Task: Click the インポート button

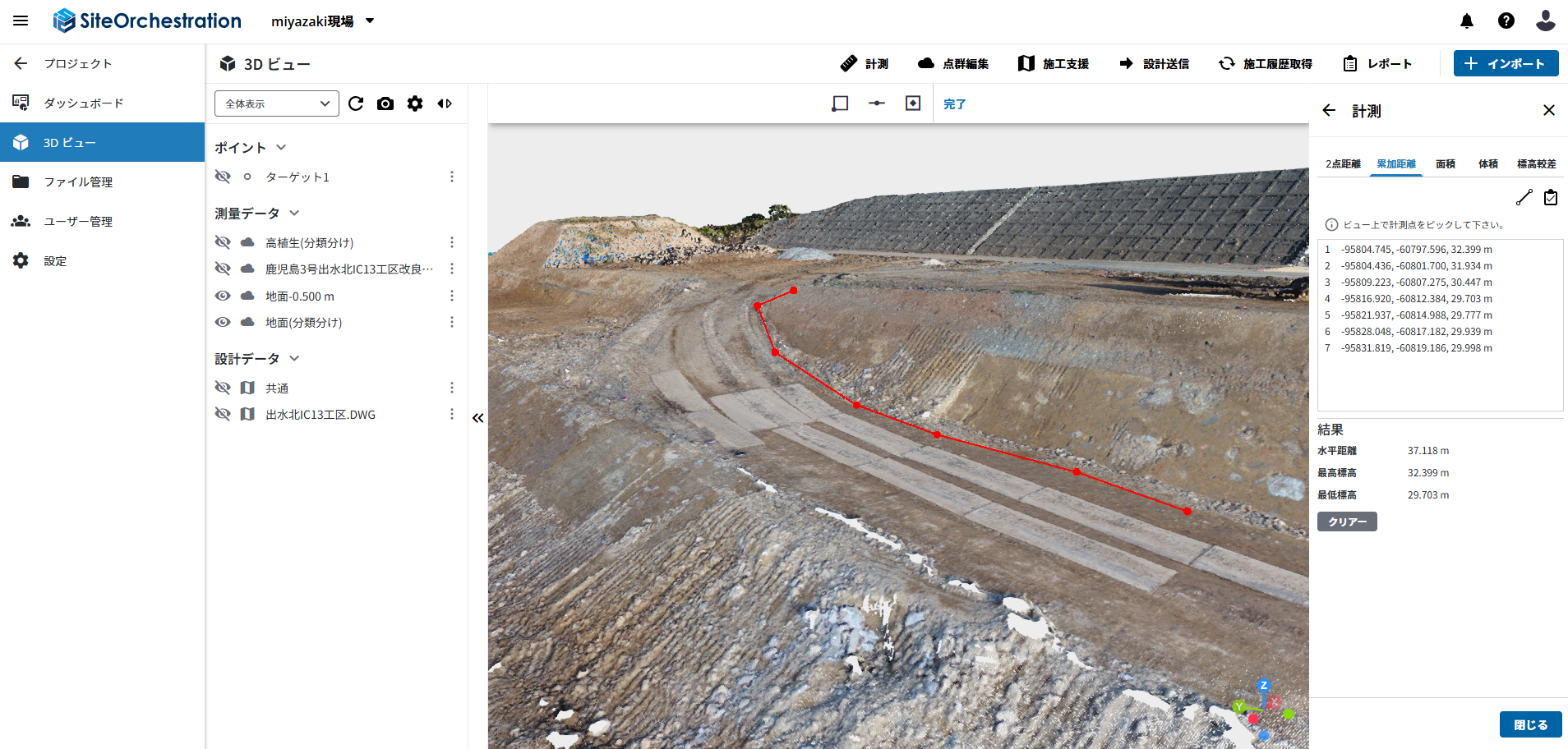Action: point(1506,63)
